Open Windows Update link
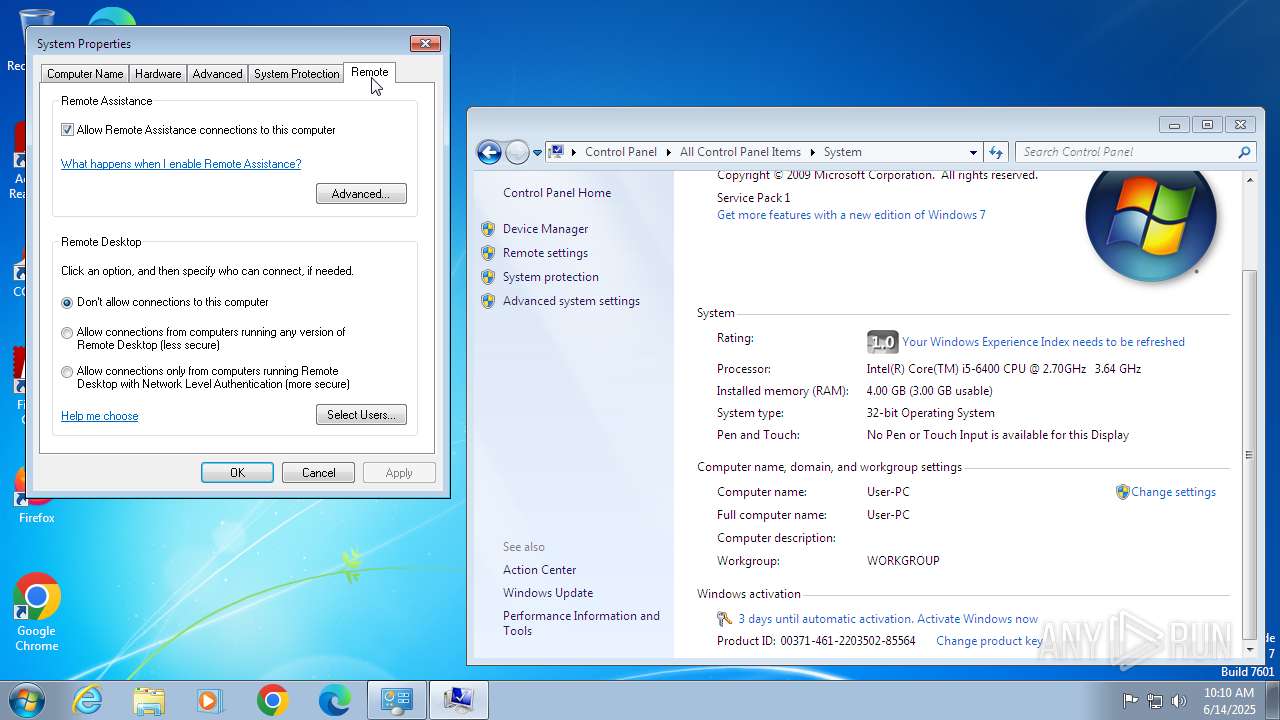This screenshot has height=720, width=1280. 548,593
